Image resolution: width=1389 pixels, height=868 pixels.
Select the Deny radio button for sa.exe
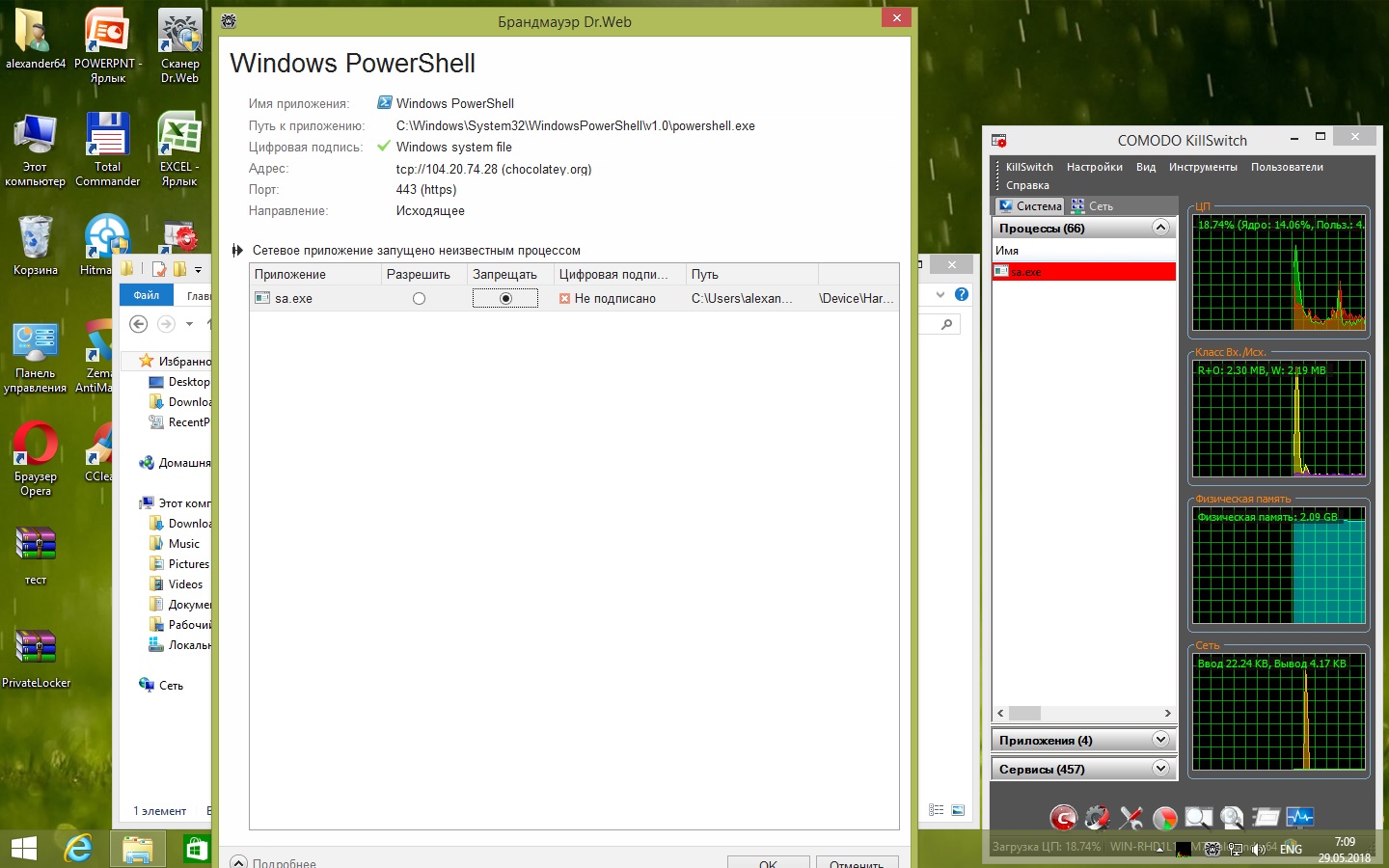click(x=505, y=299)
